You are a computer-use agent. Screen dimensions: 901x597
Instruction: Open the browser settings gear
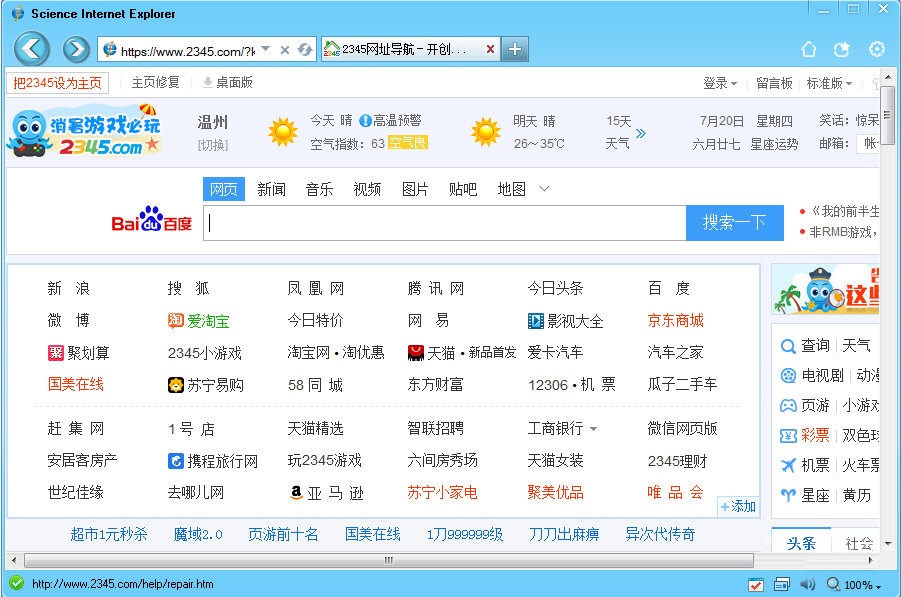pyautogui.click(x=877, y=48)
